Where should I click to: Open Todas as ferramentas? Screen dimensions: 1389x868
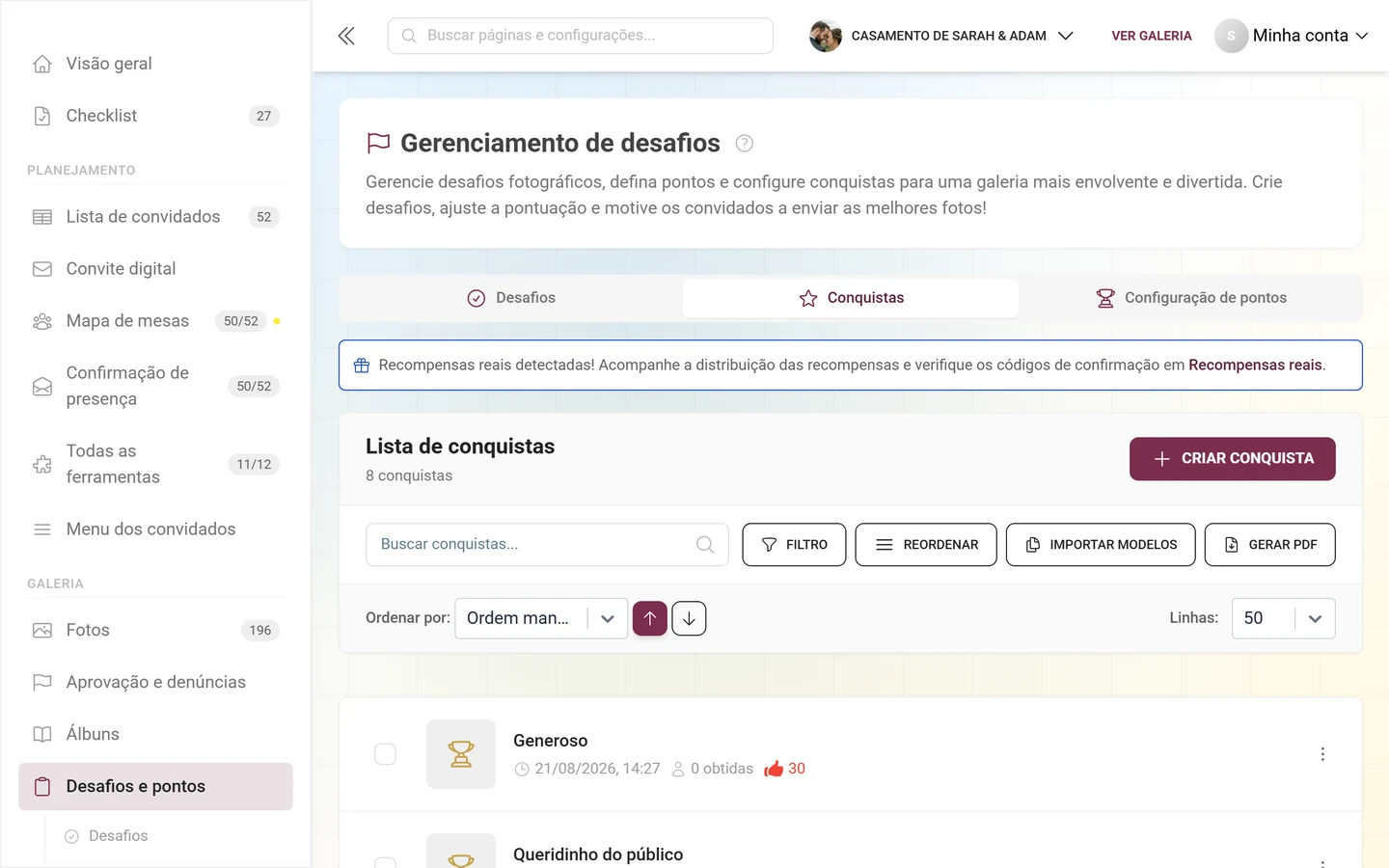(155, 464)
